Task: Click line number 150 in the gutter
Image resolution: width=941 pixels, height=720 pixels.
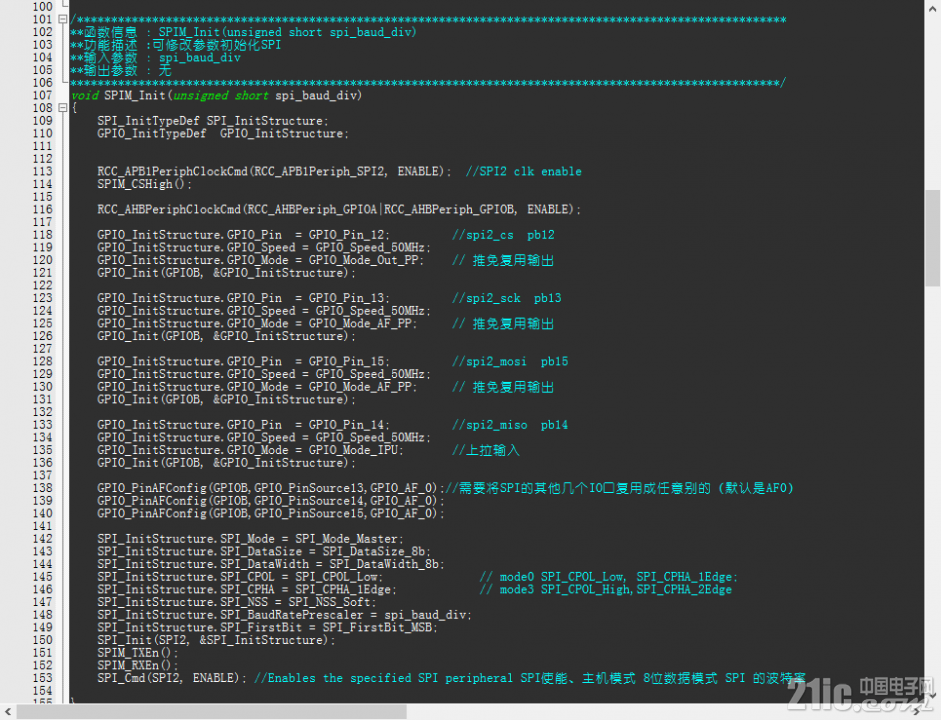Action: [x=43, y=640]
